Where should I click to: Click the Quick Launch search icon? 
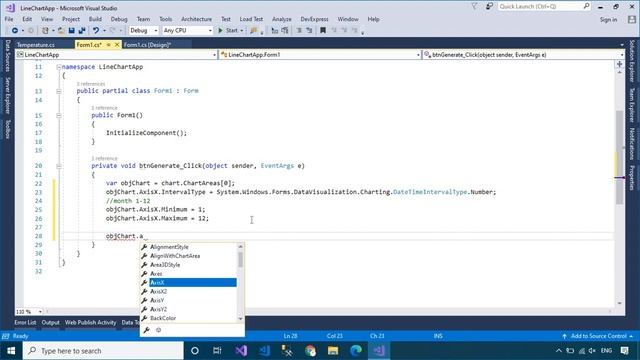(x=586, y=6)
